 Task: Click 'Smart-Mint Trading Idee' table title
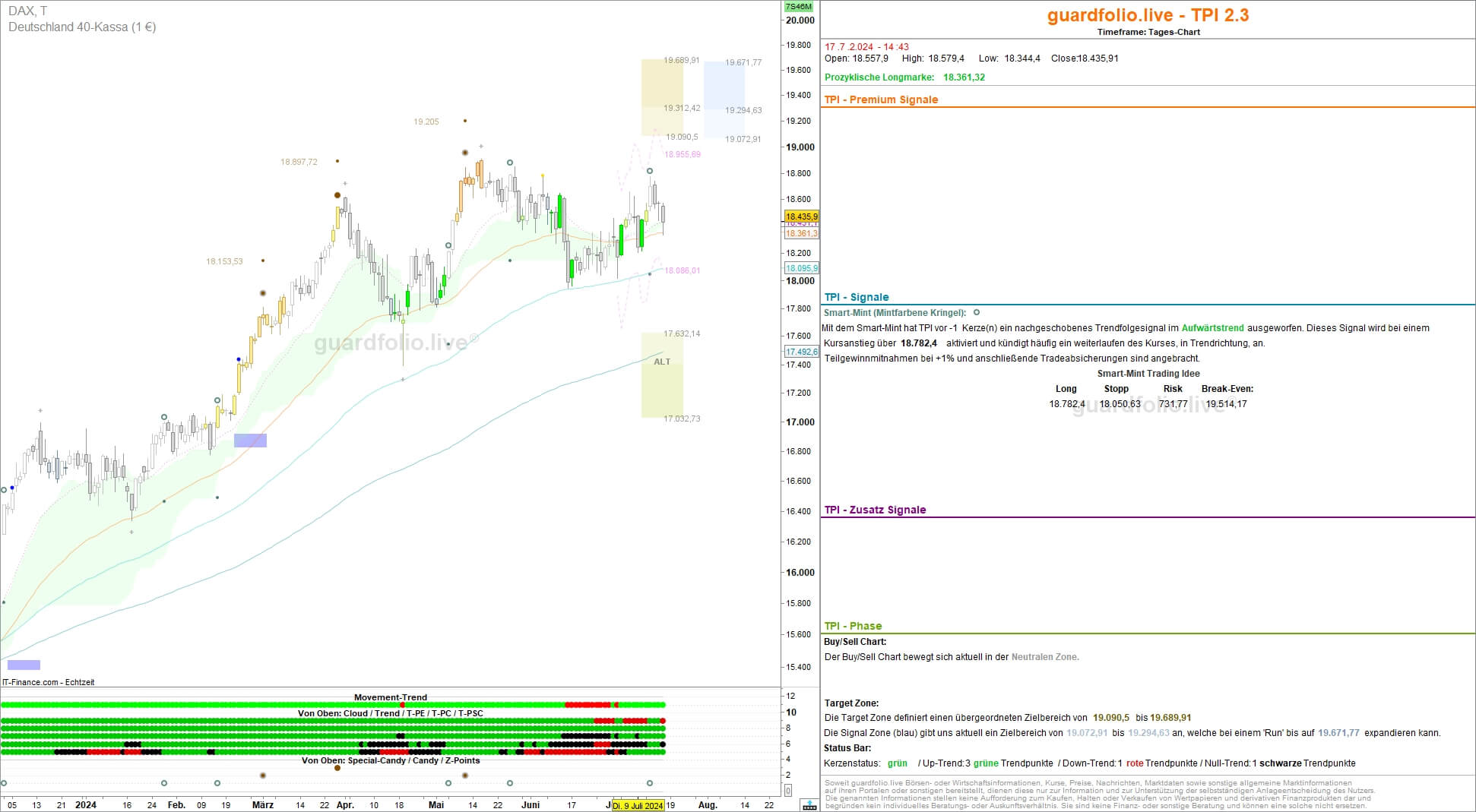coord(1148,374)
